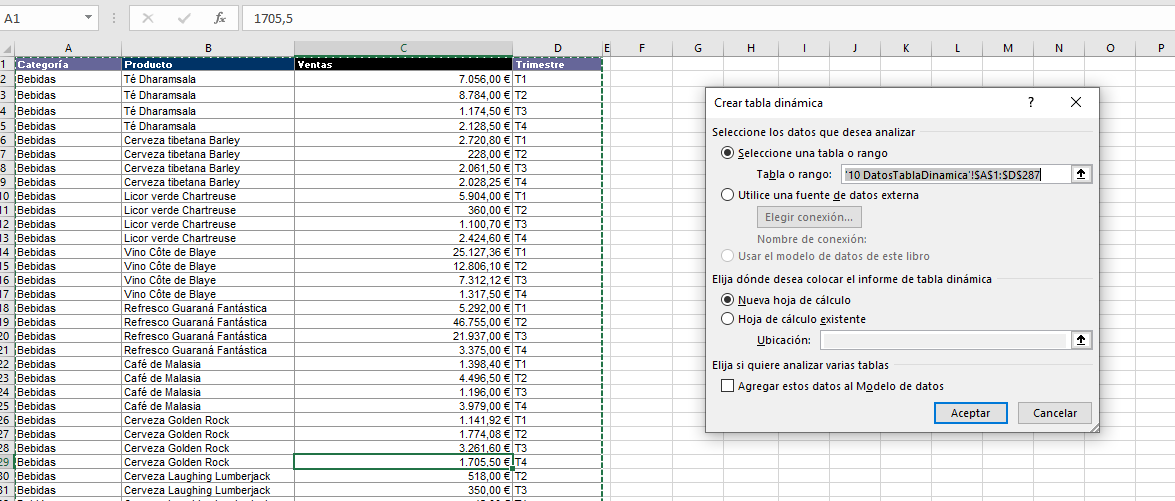Select 'Hoja de cálculo existente' option
Screen dimensions: 1175x501
727,319
